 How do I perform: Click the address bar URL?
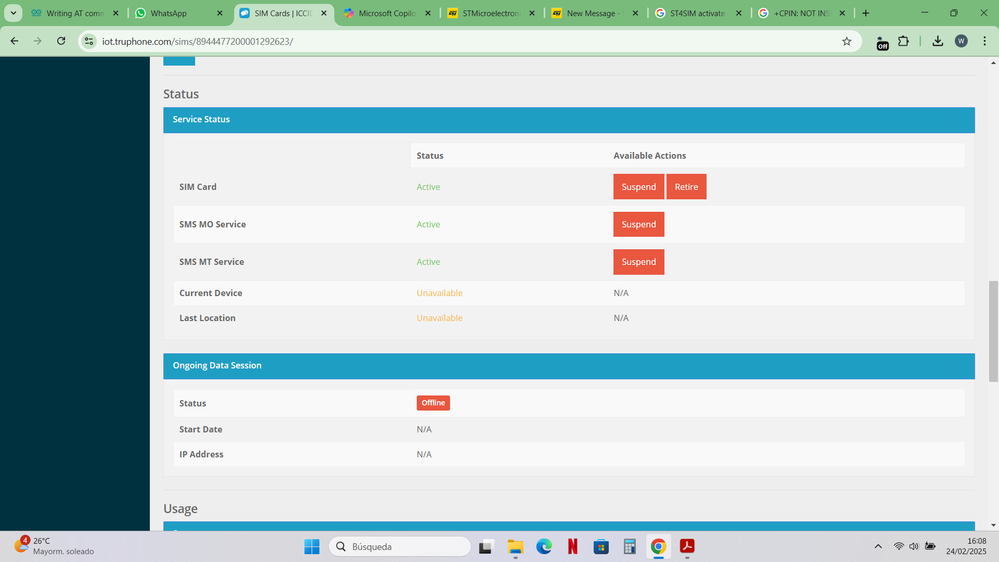pos(198,41)
